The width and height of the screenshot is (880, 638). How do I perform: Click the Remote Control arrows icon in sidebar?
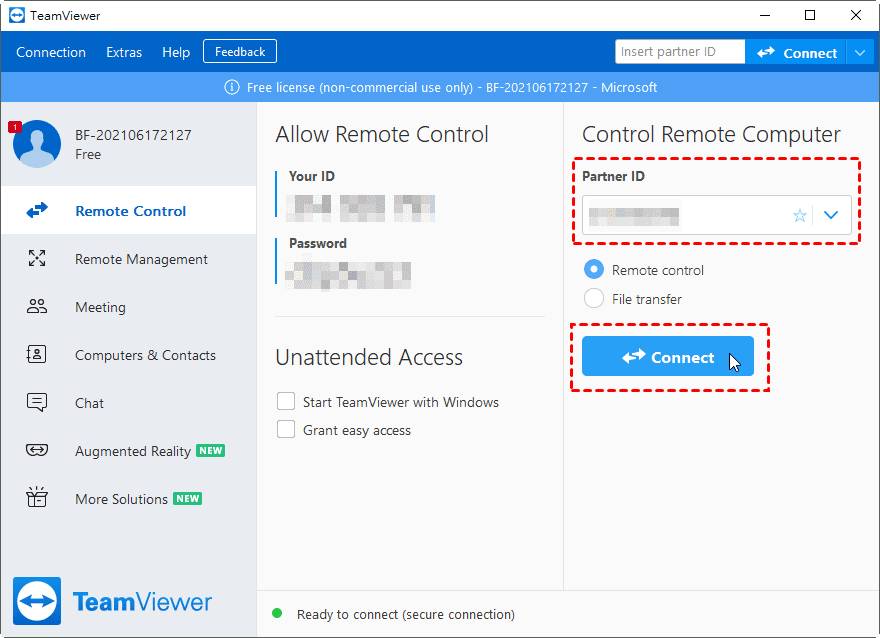(37, 210)
